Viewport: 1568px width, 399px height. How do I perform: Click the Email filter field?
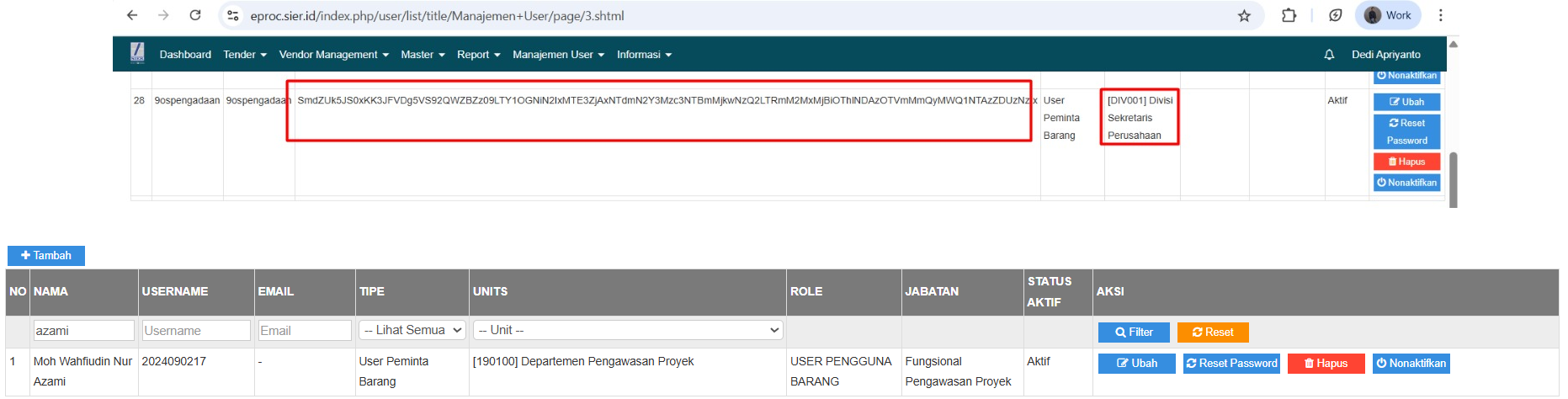[x=305, y=331]
